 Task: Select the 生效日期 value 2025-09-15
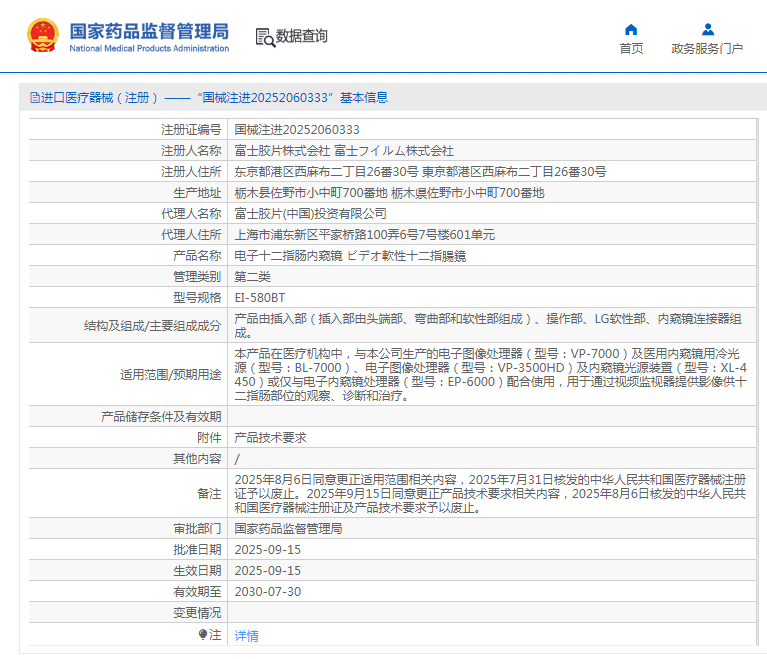coord(268,571)
